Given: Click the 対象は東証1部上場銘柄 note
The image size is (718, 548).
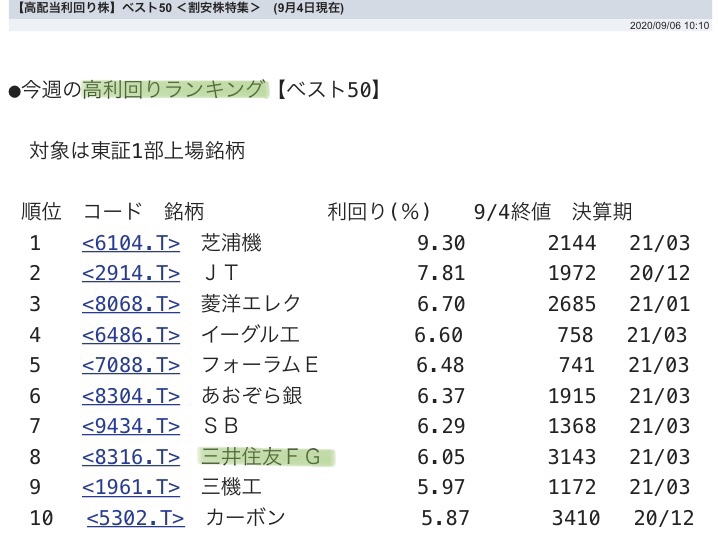Looking at the screenshot, I should [x=137, y=151].
